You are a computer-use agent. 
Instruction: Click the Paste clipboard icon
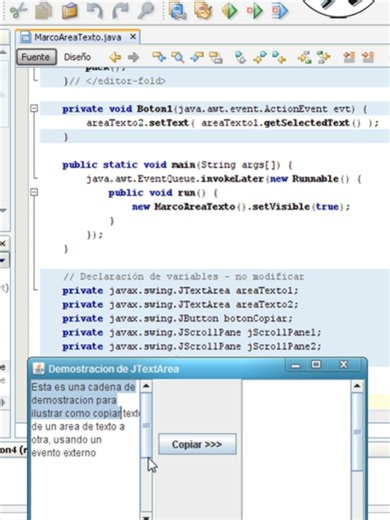coord(69,10)
